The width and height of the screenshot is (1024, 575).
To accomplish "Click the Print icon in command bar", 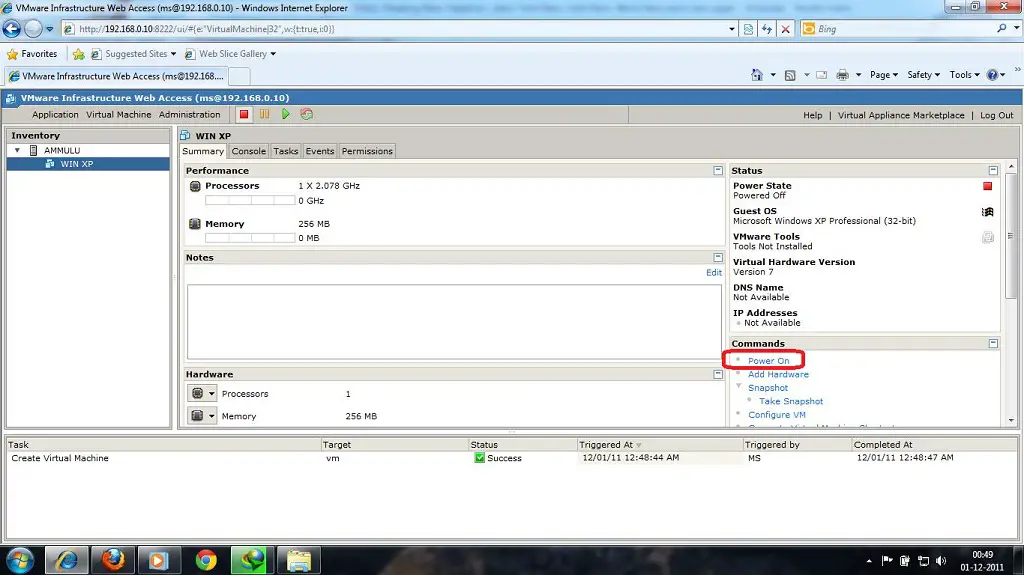I will [x=842, y=75].
